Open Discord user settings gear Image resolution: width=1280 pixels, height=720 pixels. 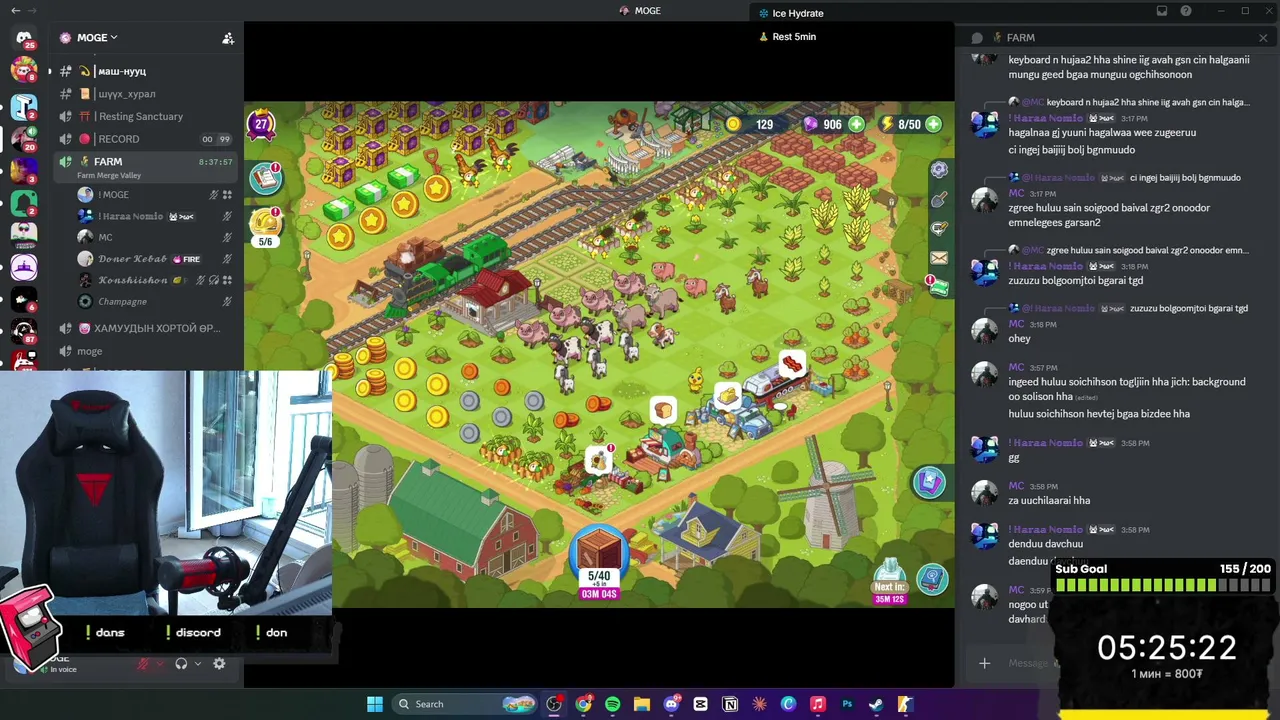click(x=219, y=664)
